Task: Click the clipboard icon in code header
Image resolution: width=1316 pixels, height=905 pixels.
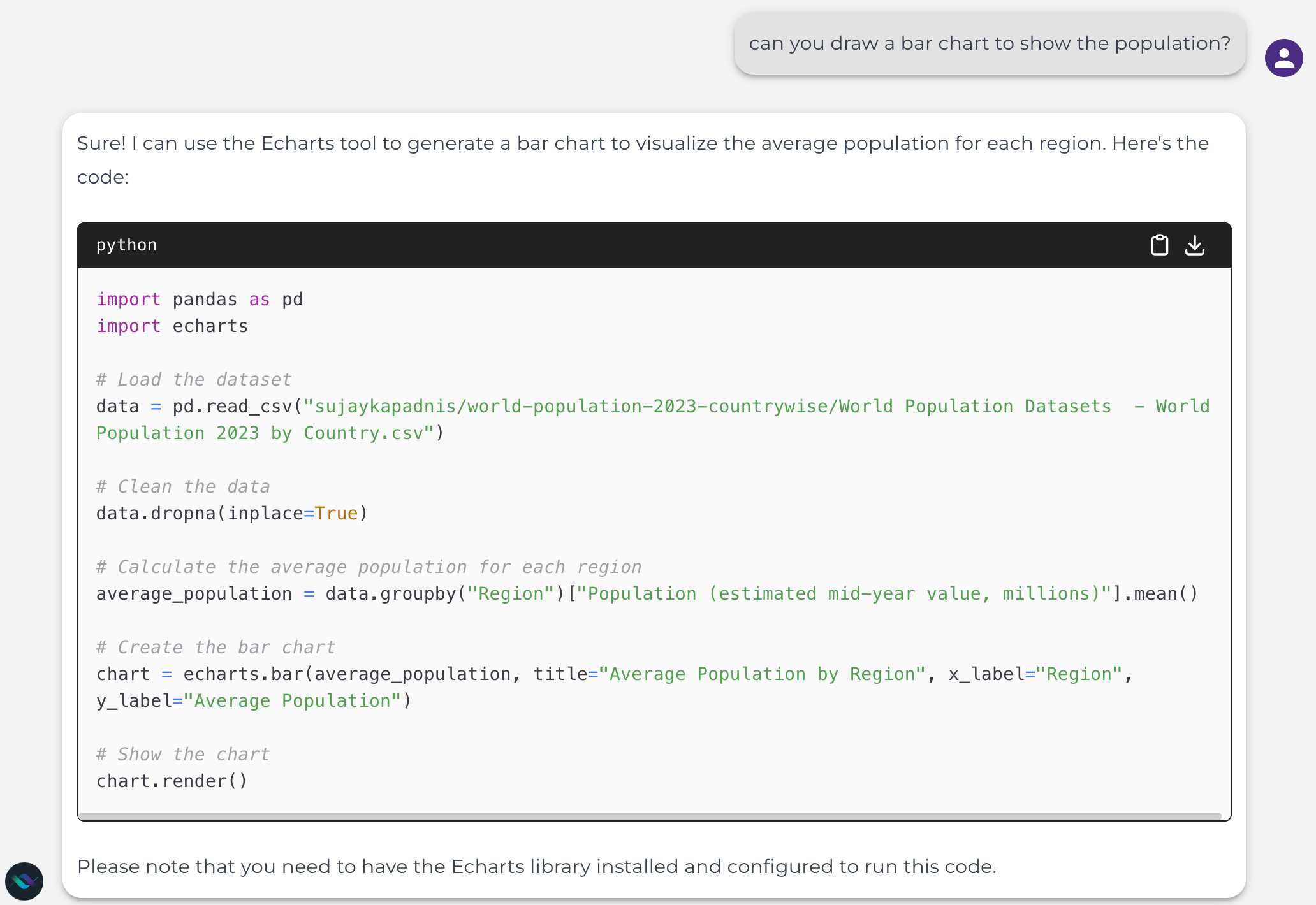Action: [1160, 245]
